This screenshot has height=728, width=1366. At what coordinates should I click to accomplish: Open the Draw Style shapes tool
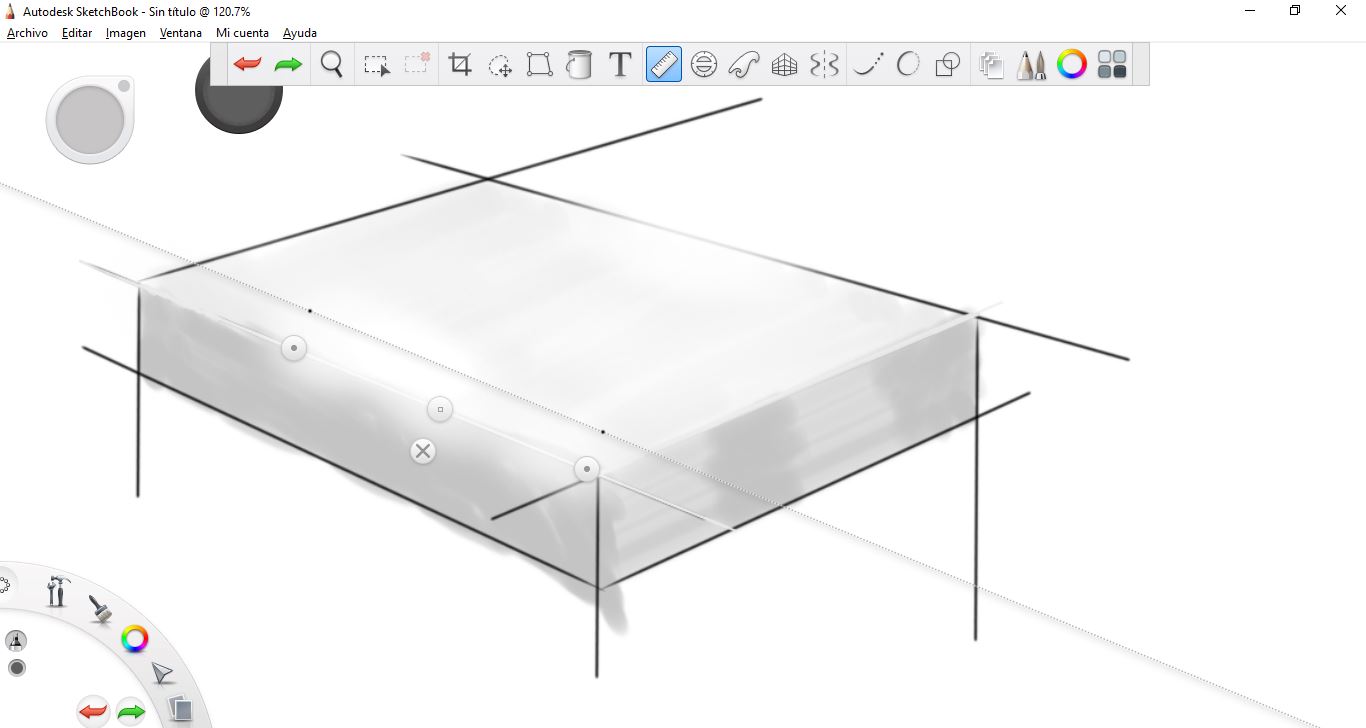(947, 65)
